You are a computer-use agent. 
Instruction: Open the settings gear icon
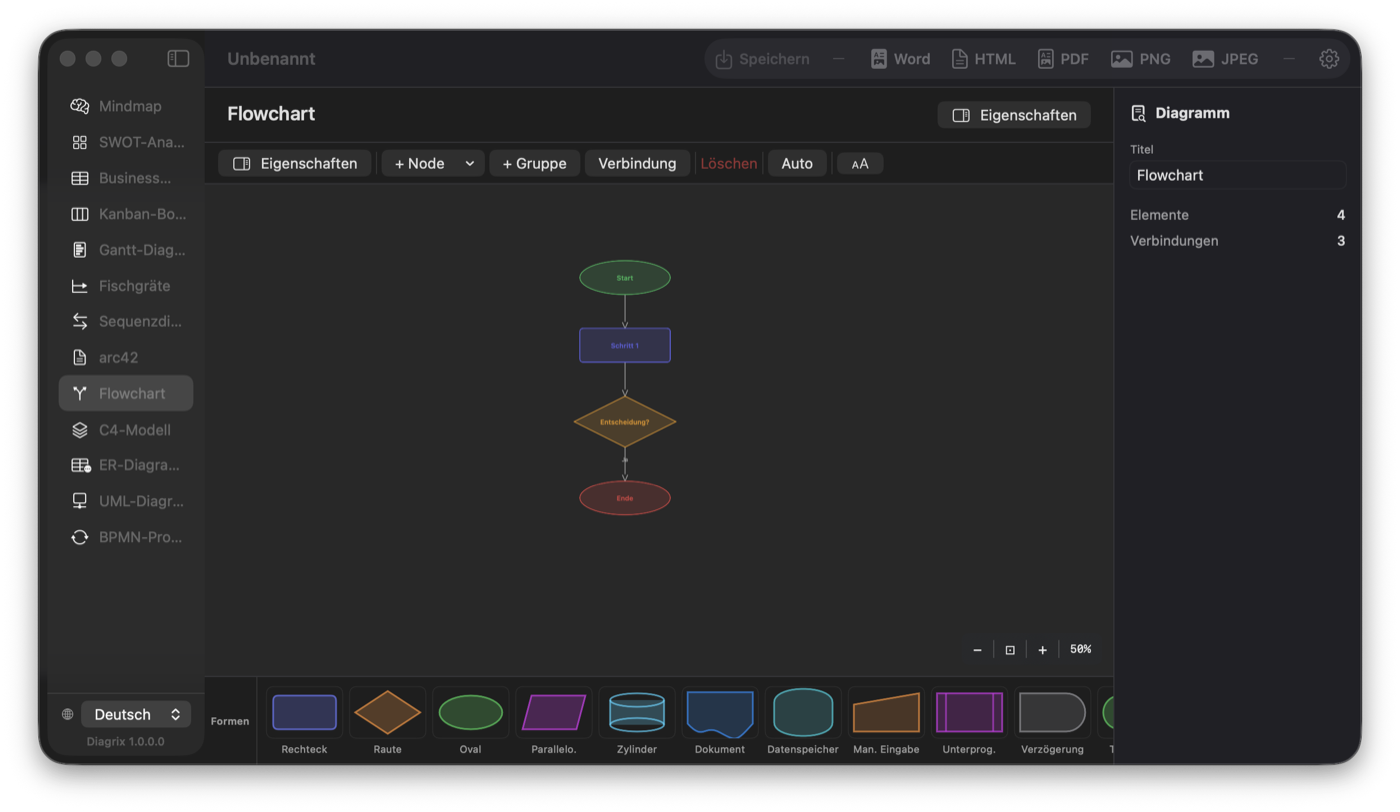point(1329,59)
